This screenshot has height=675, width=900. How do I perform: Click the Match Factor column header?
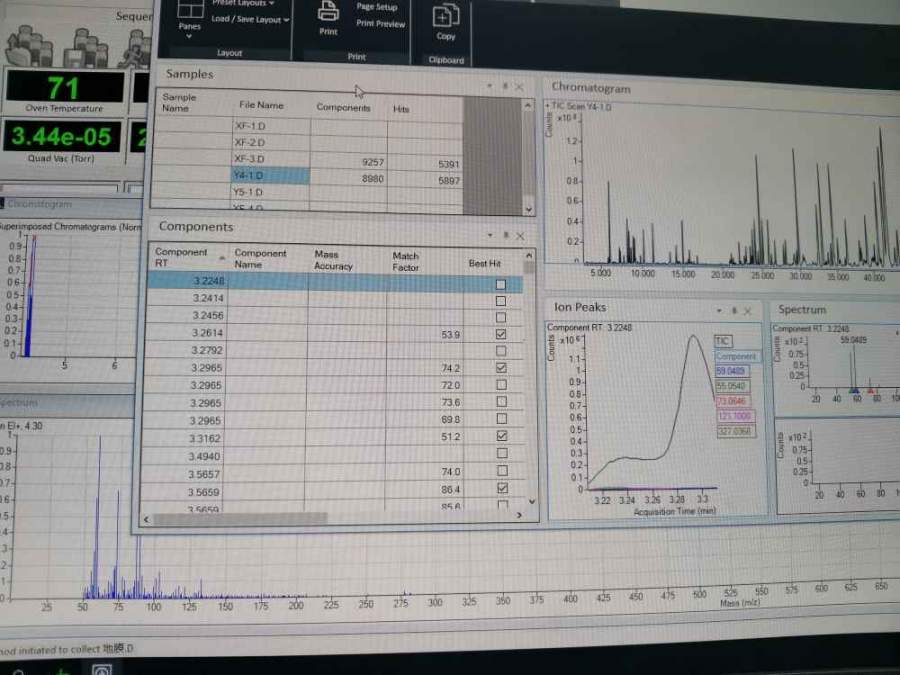406,261
